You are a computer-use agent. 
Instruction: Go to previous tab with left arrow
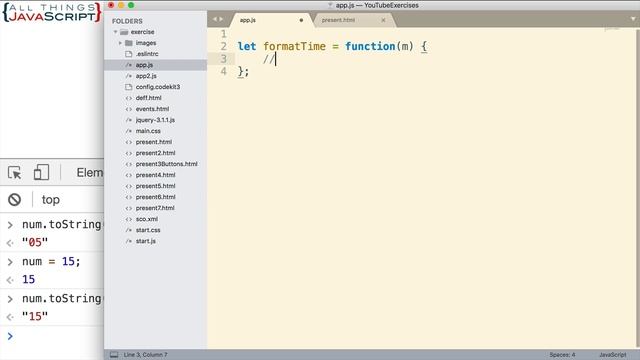pyautogui.click(x=215, y=19)
